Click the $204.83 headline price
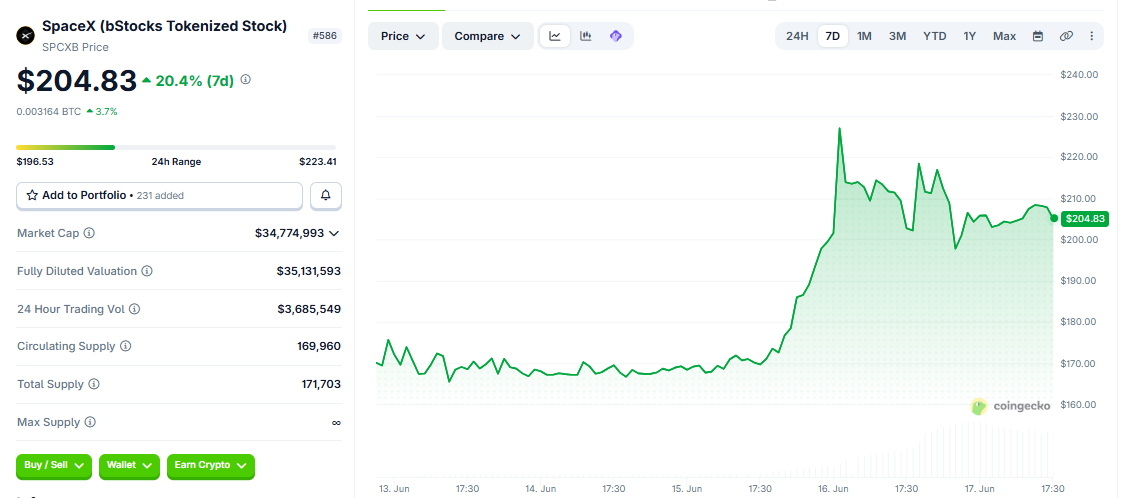1124x498 pixels. (77, 81)
